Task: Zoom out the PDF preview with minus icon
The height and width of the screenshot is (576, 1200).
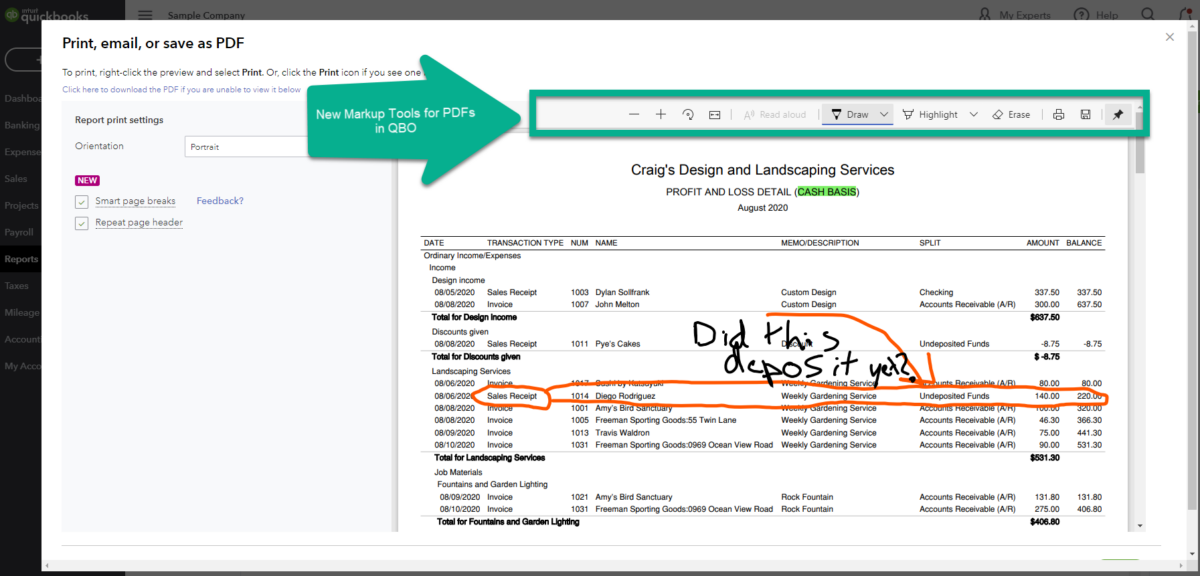Action: tap(634, 115)
